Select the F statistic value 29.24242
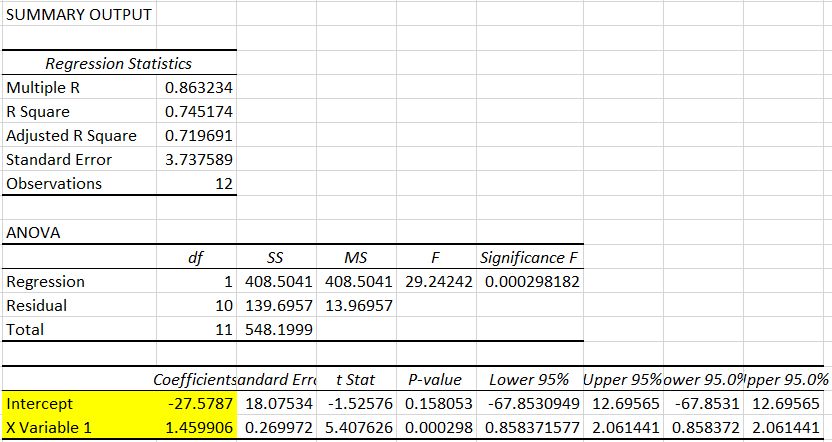The width and height of the screenshot is (832, 442). [x=439, y=282]
